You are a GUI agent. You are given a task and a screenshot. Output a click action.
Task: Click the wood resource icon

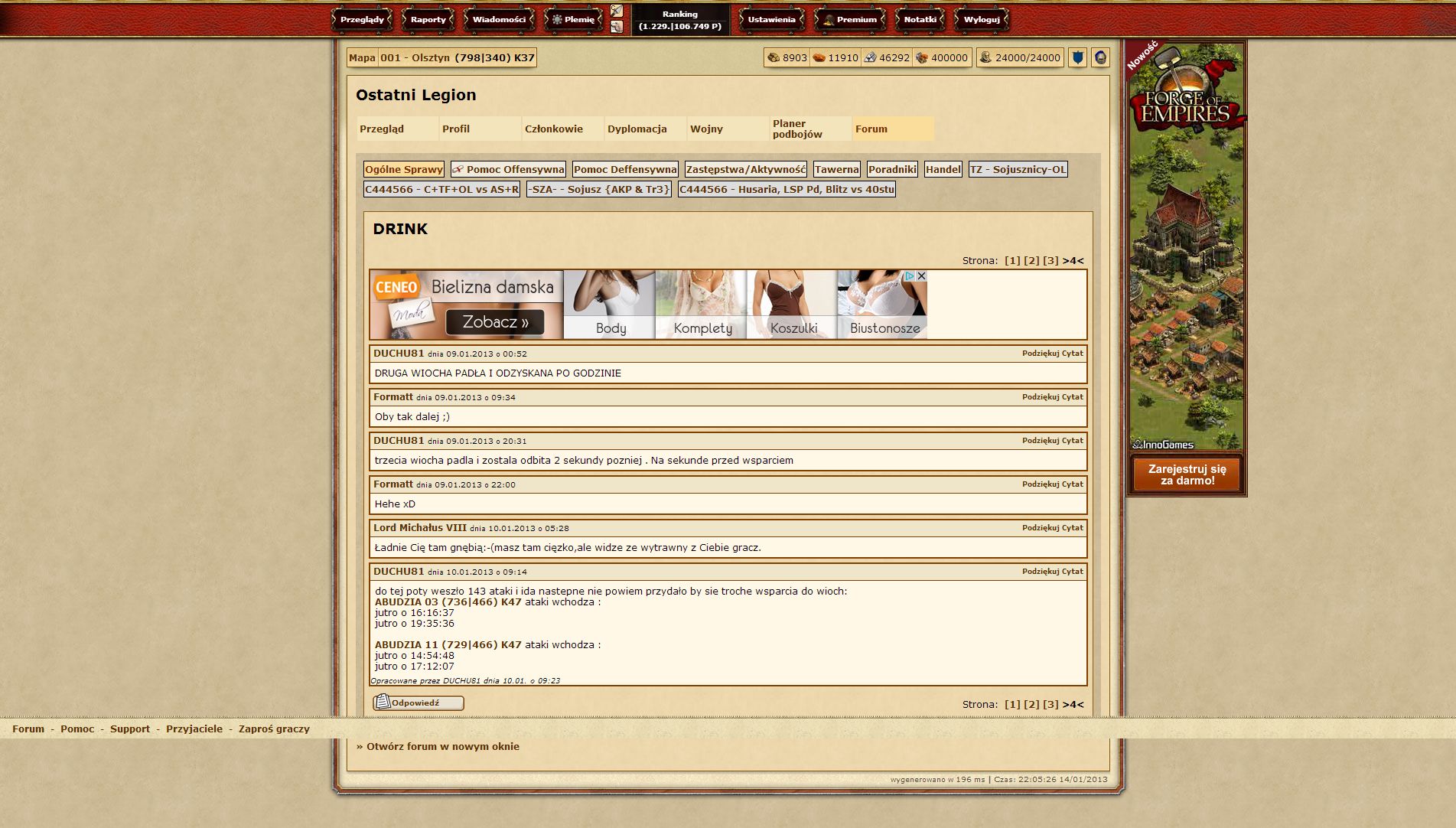774,57
